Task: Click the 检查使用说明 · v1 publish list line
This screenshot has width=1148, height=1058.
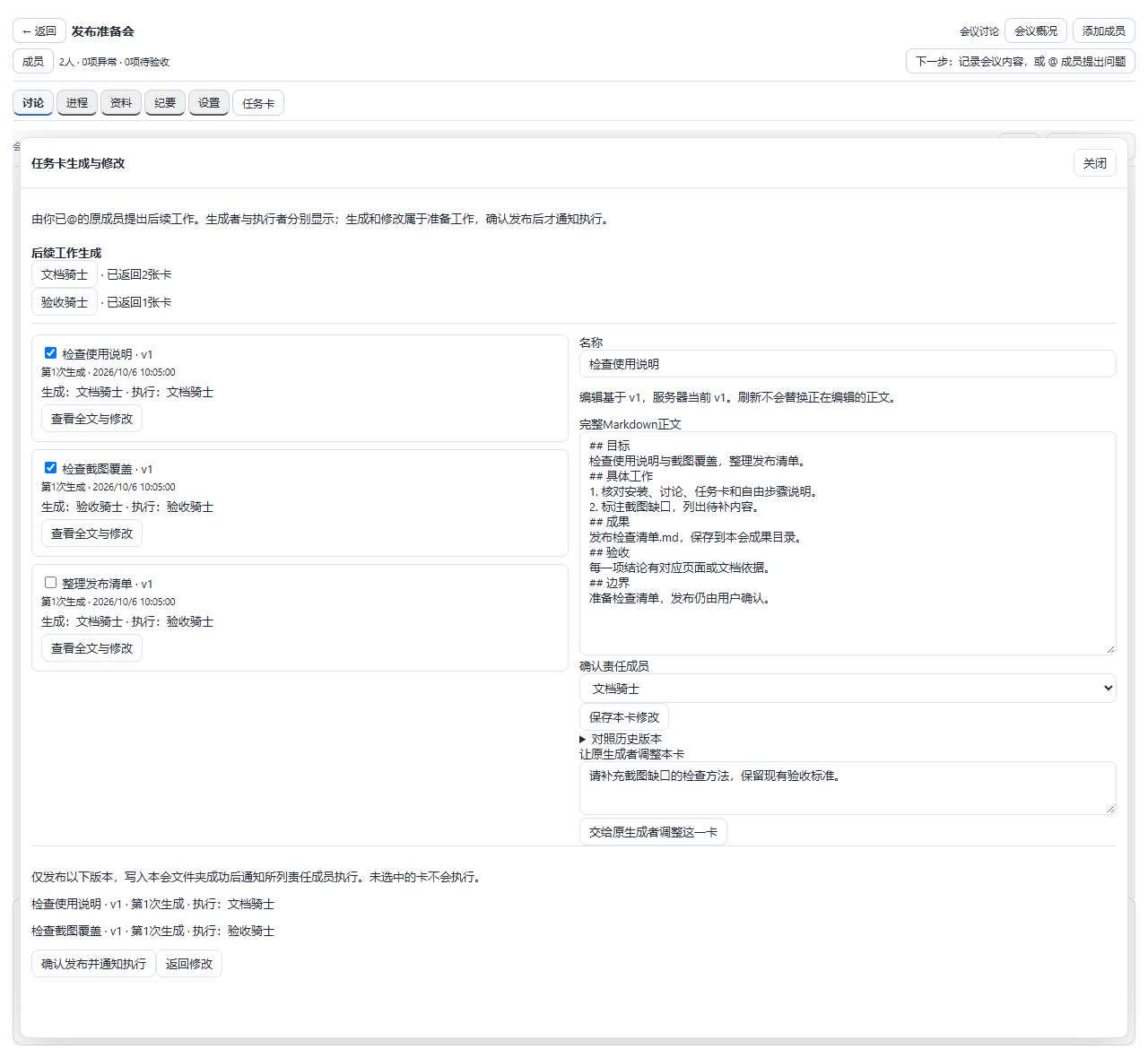Action: point(152,904)
